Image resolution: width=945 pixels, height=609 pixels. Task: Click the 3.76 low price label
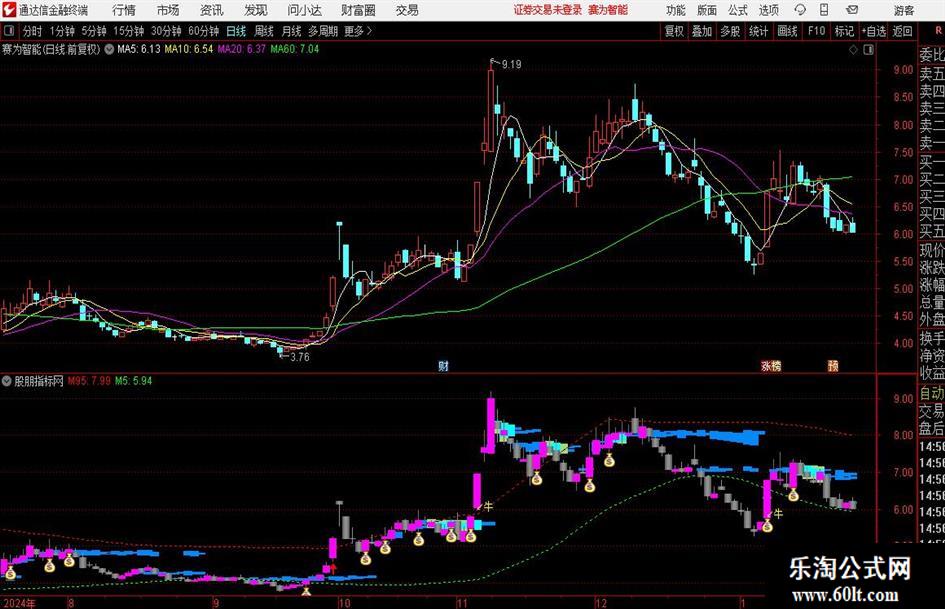[300, 357]
